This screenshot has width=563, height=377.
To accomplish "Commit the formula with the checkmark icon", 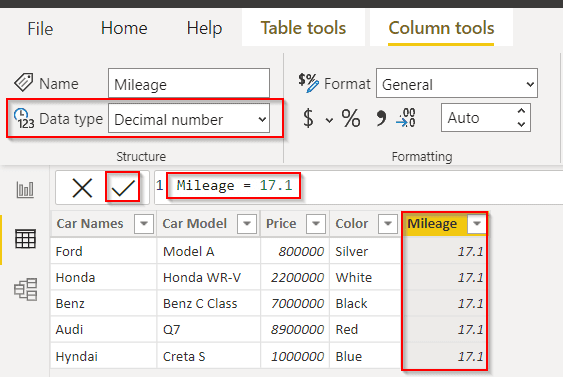I will click(x=122, y=188).
